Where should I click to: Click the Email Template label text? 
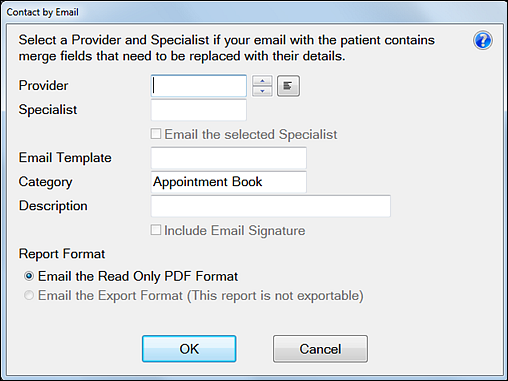(x=65, y=158)
